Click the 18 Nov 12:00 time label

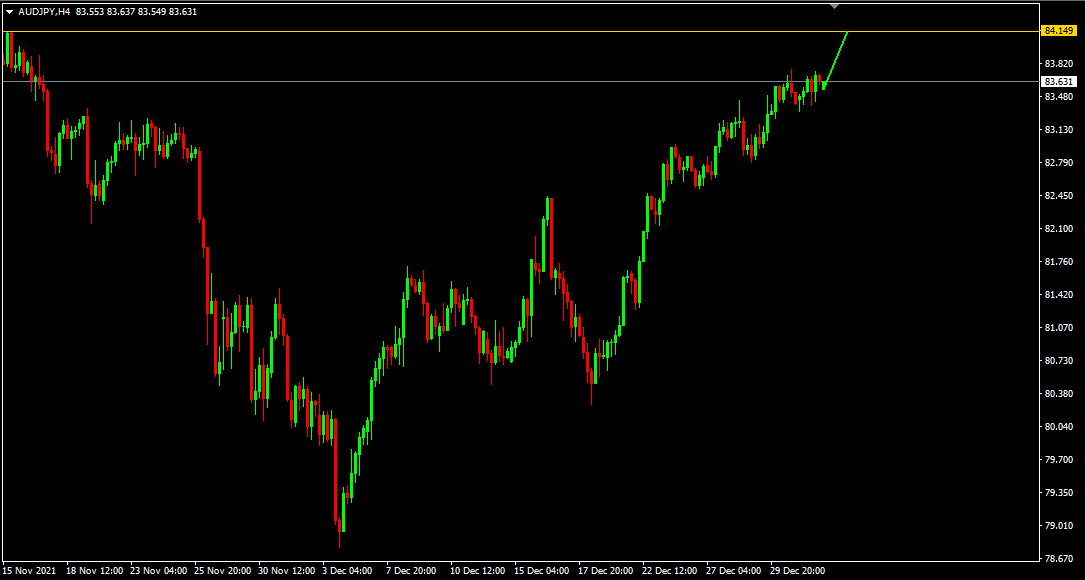point(95,571)
